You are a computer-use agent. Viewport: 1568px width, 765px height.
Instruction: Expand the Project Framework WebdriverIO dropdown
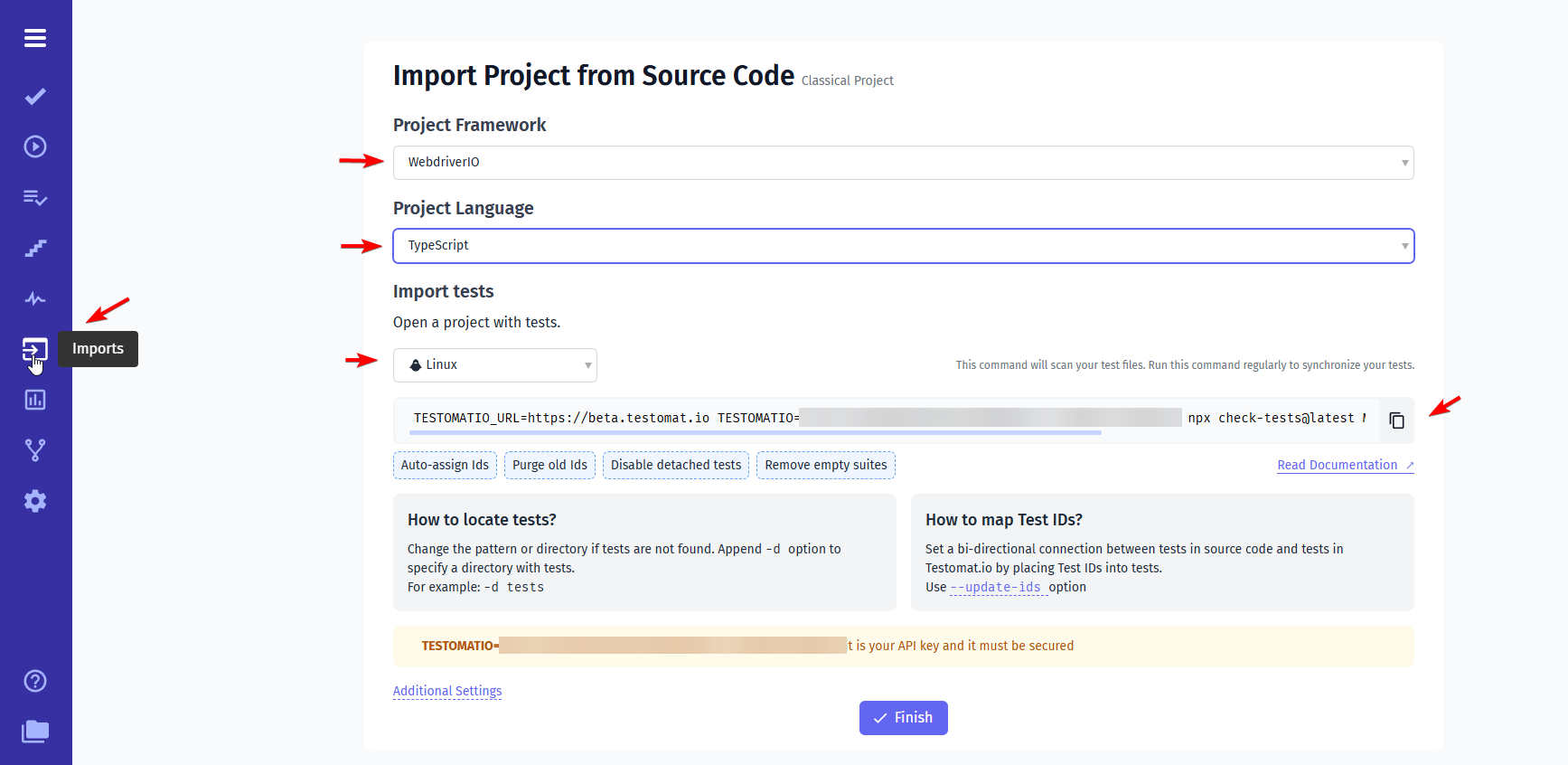coord(903,163)
